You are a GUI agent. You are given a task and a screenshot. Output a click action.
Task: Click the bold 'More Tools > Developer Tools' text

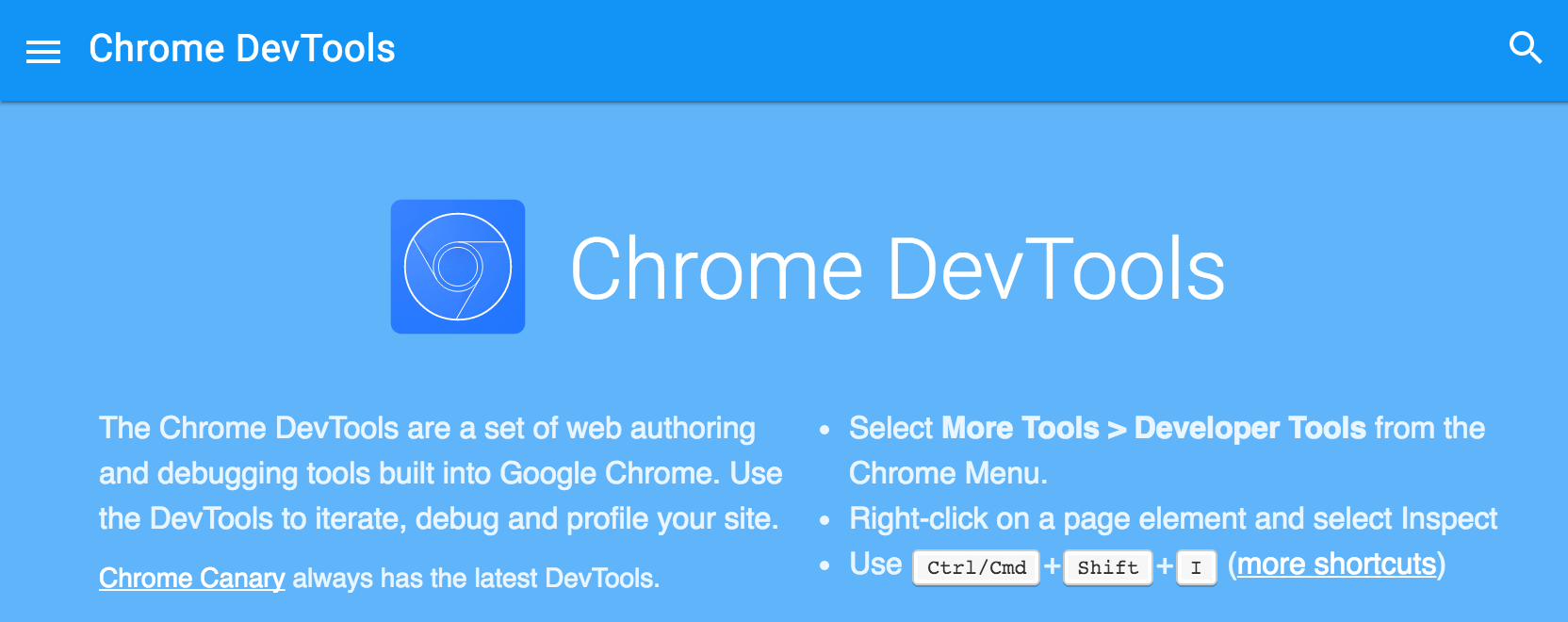[x=1153, y=428]
